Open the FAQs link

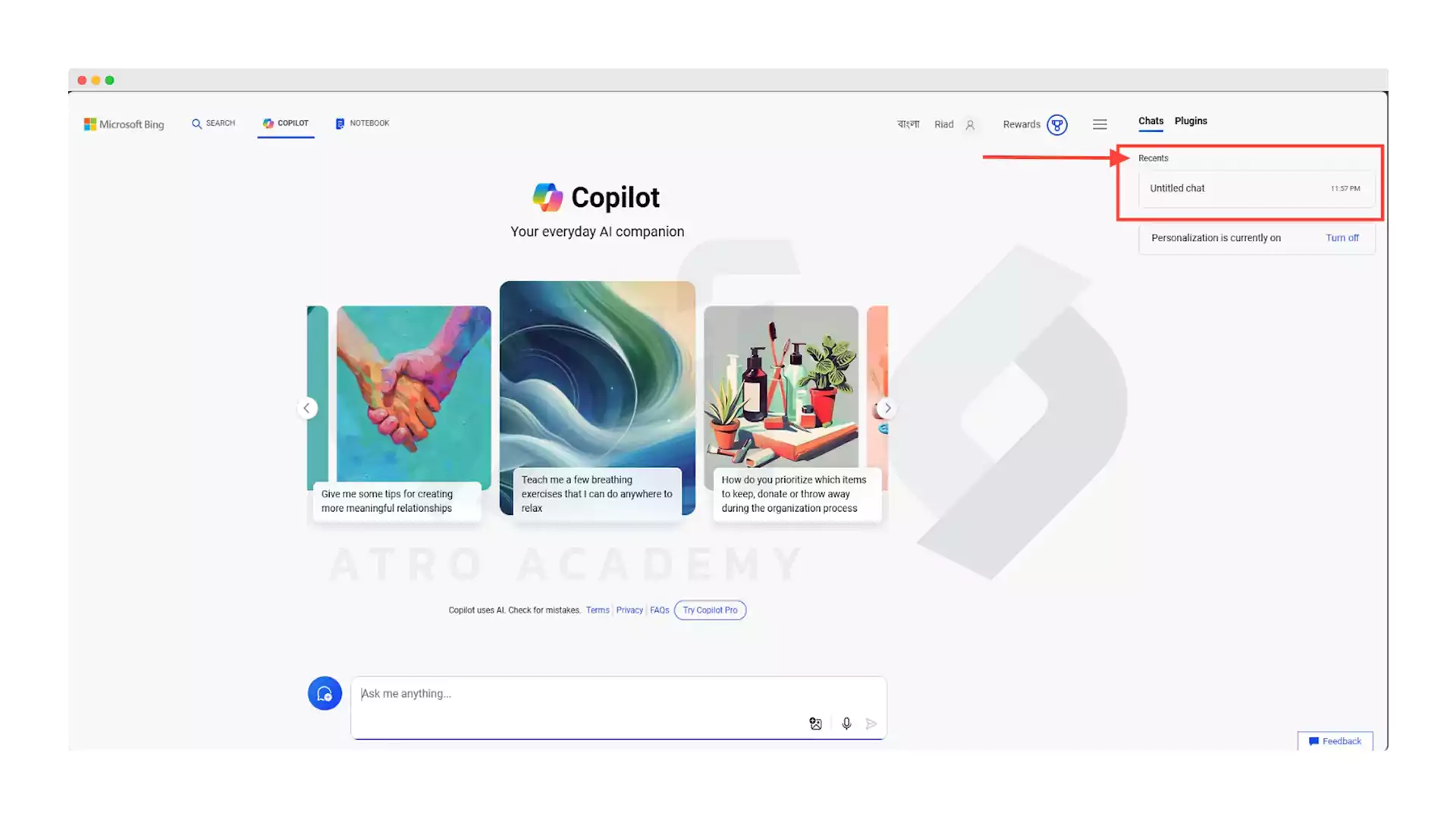(659, 610)
